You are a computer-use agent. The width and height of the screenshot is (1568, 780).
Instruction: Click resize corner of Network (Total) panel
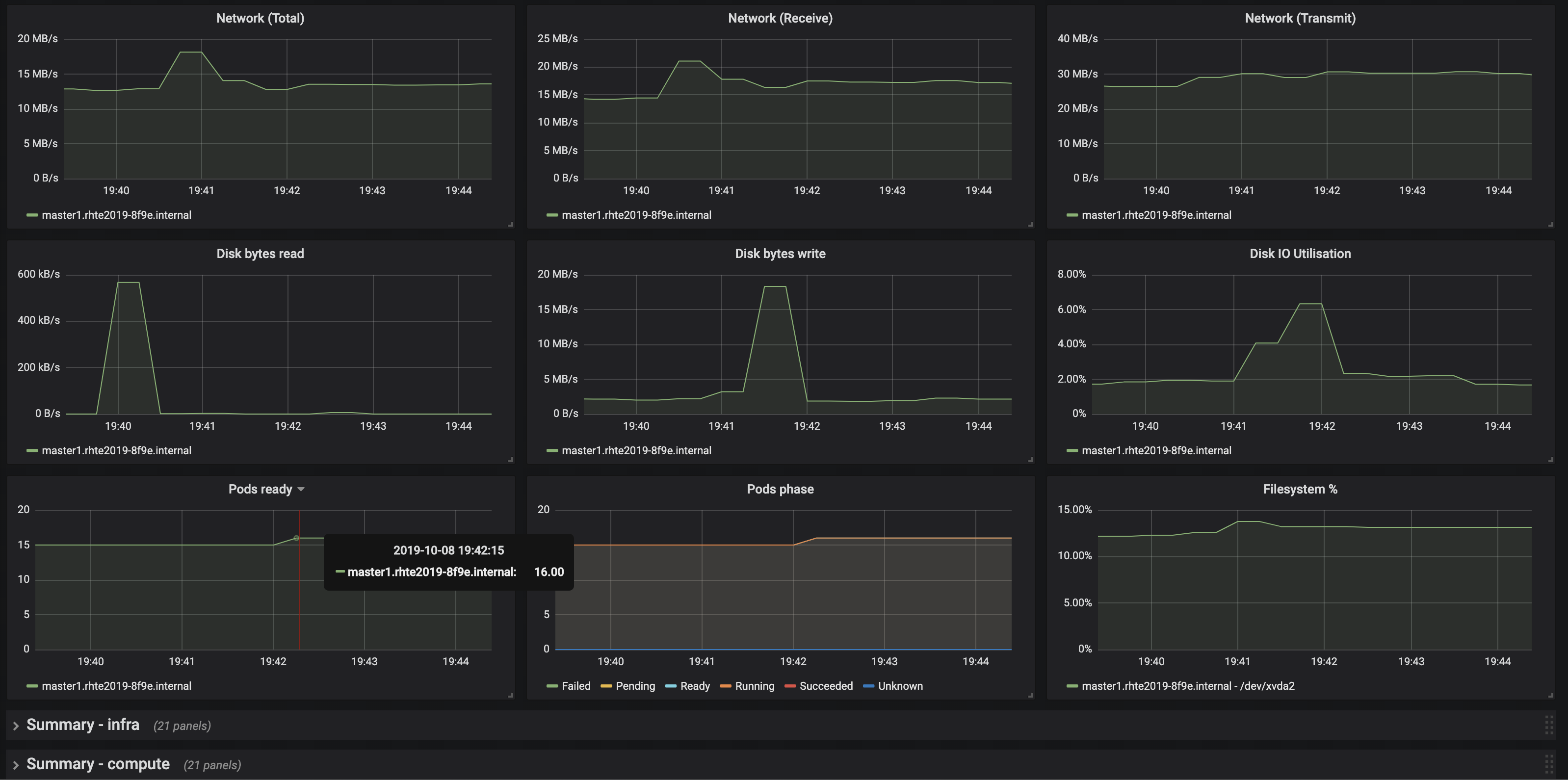click(x=511, y=225)
